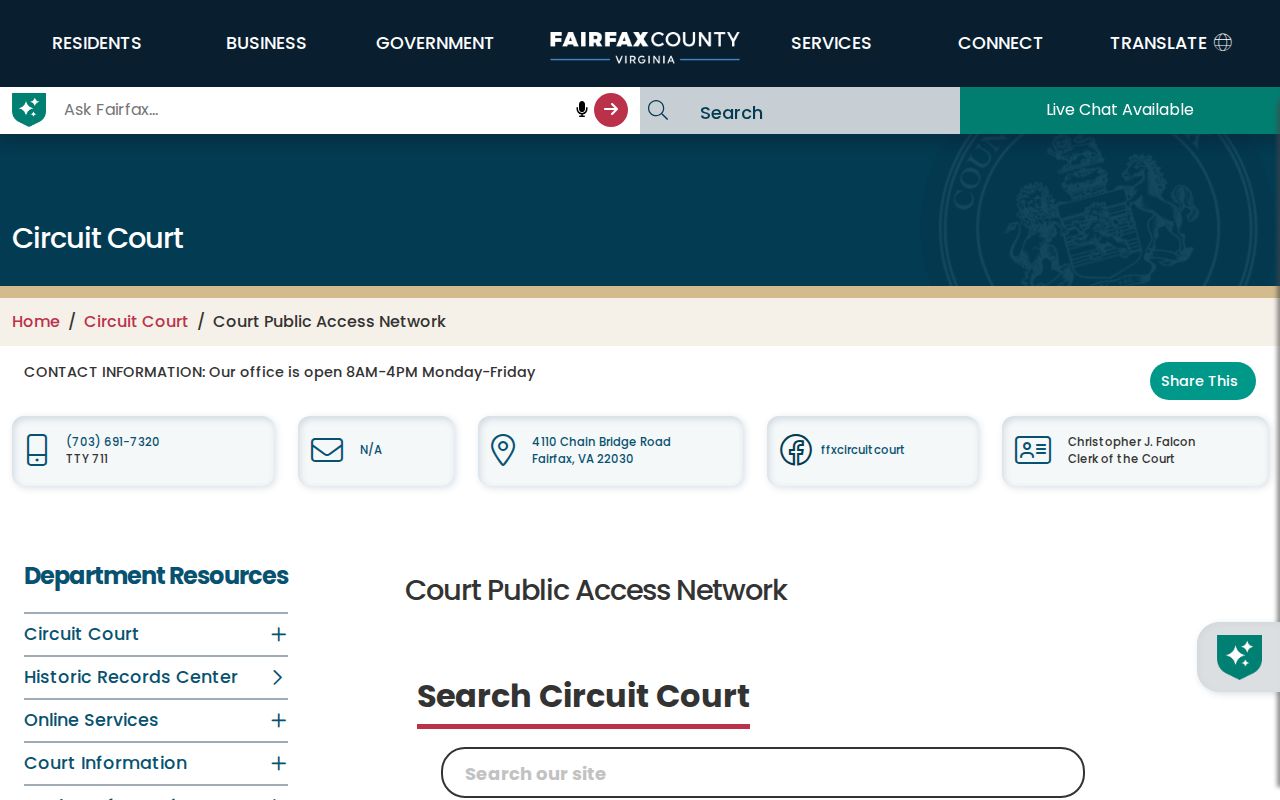This screenshot has width=1280, height=800.
Task: Open the 4110 Chain Bridge Road address link
Action: [x=601, y=450]
